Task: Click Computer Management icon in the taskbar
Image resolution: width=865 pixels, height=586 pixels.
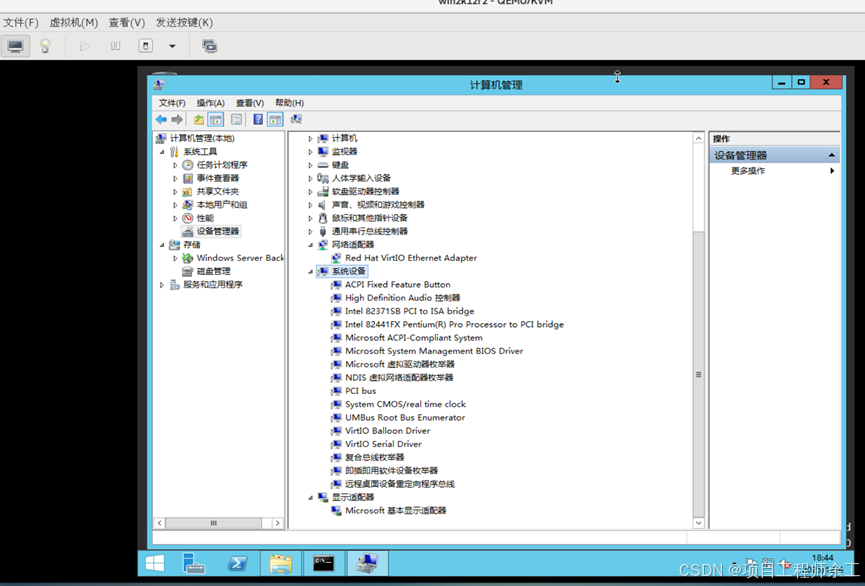Action: coord(367,563)
